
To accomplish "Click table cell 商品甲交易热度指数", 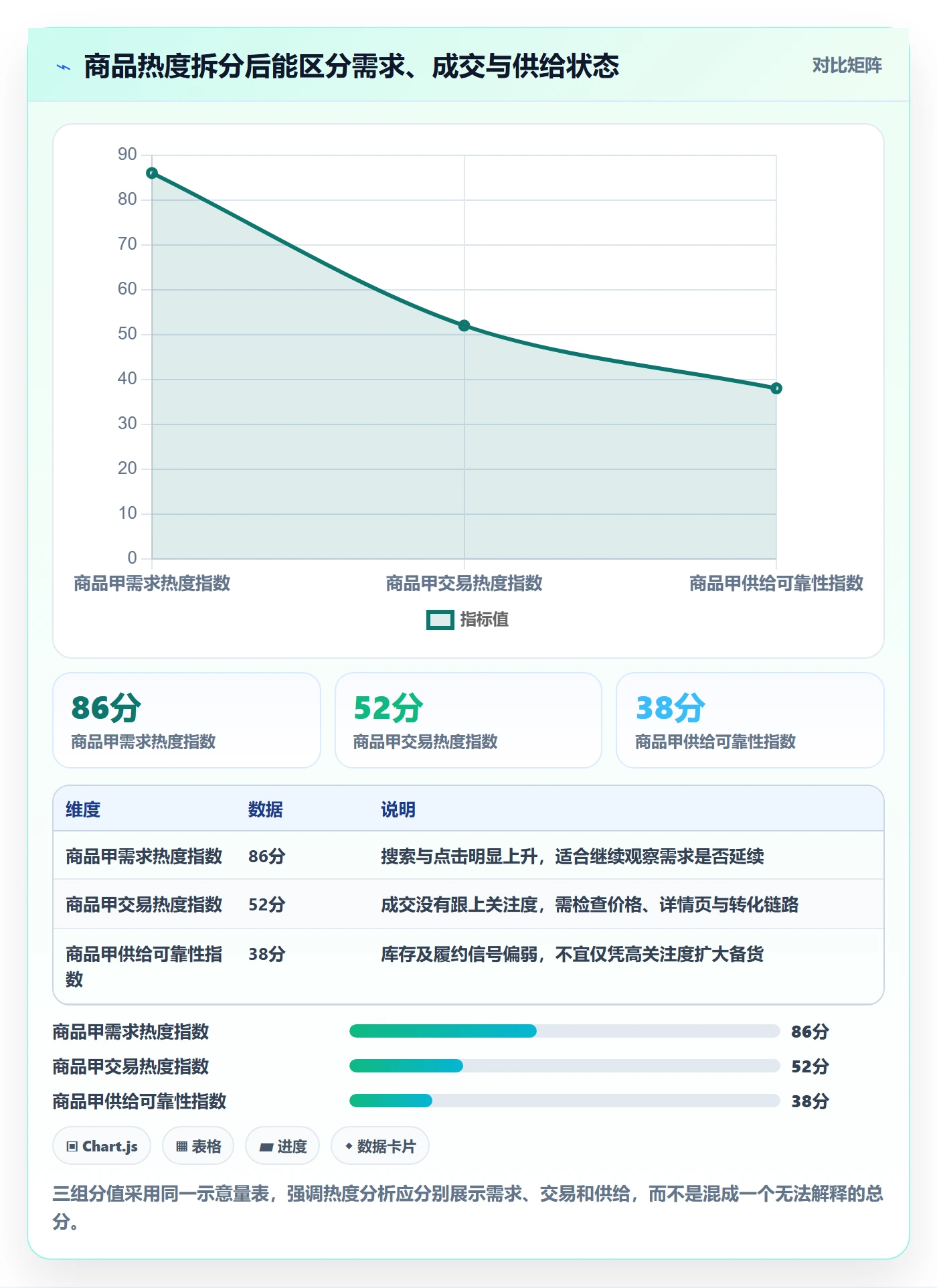I will pyautogui.click(x=144, y=905).
